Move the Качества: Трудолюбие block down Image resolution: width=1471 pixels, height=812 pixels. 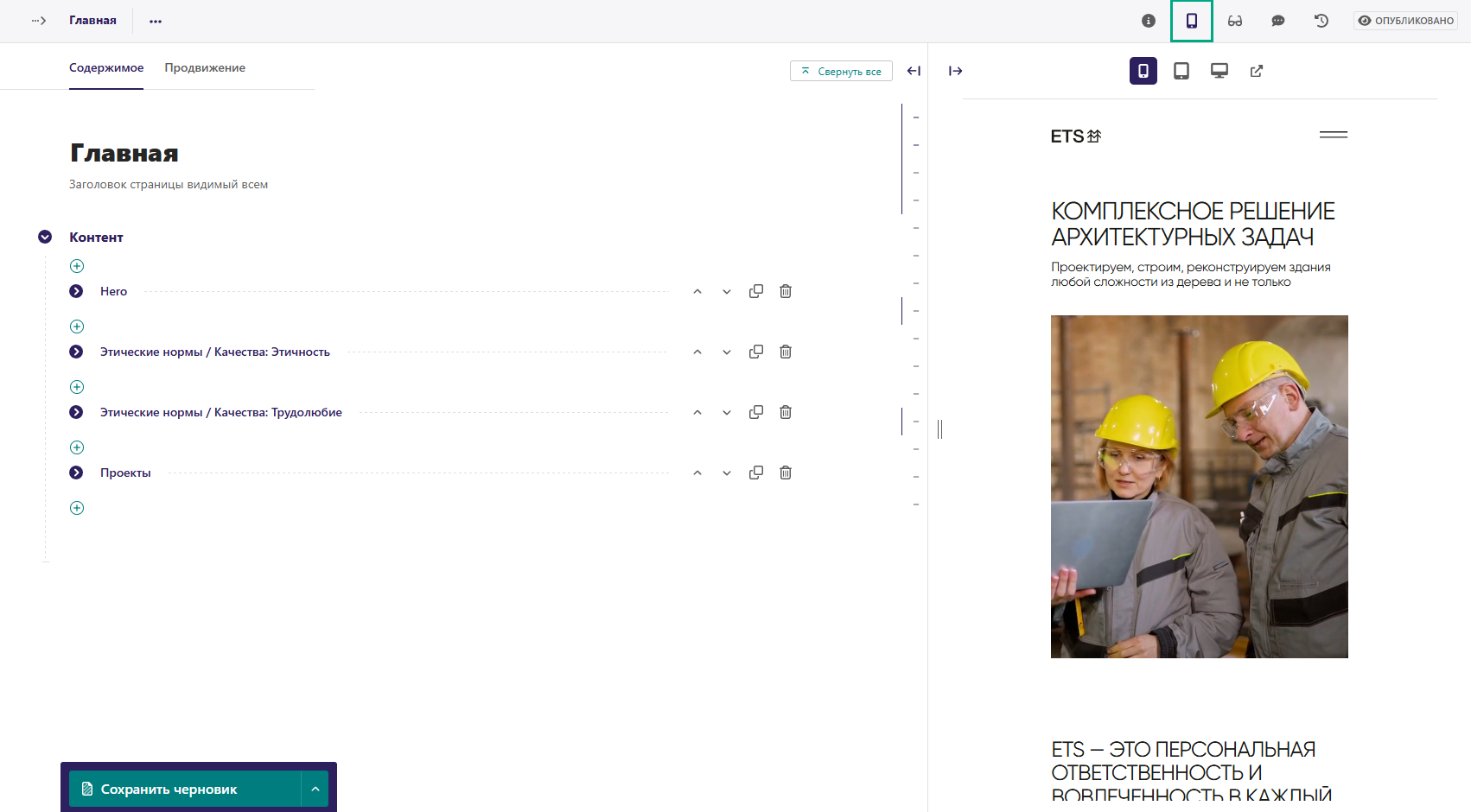(x=727, y=413)
